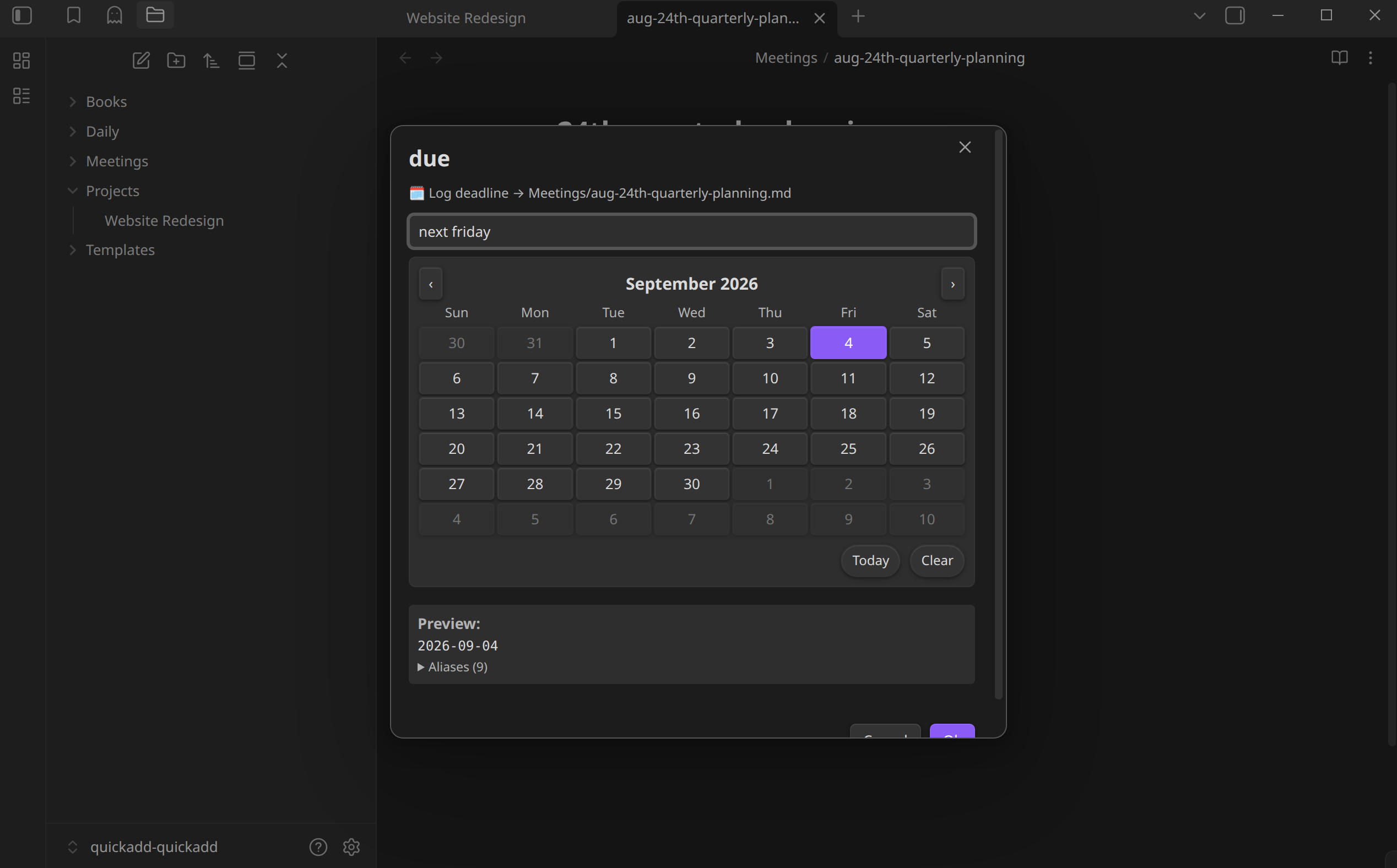The image size is (1397, 868).
Task: Open the bookmarks panel icon
Action: (73, 15)
